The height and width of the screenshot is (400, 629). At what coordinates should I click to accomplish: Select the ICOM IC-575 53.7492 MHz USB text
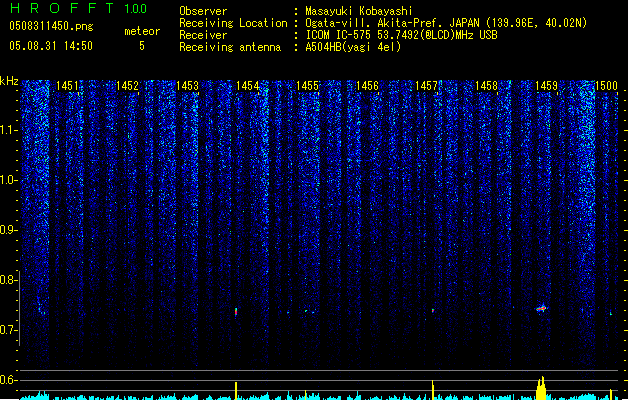[x=402, y=35]
